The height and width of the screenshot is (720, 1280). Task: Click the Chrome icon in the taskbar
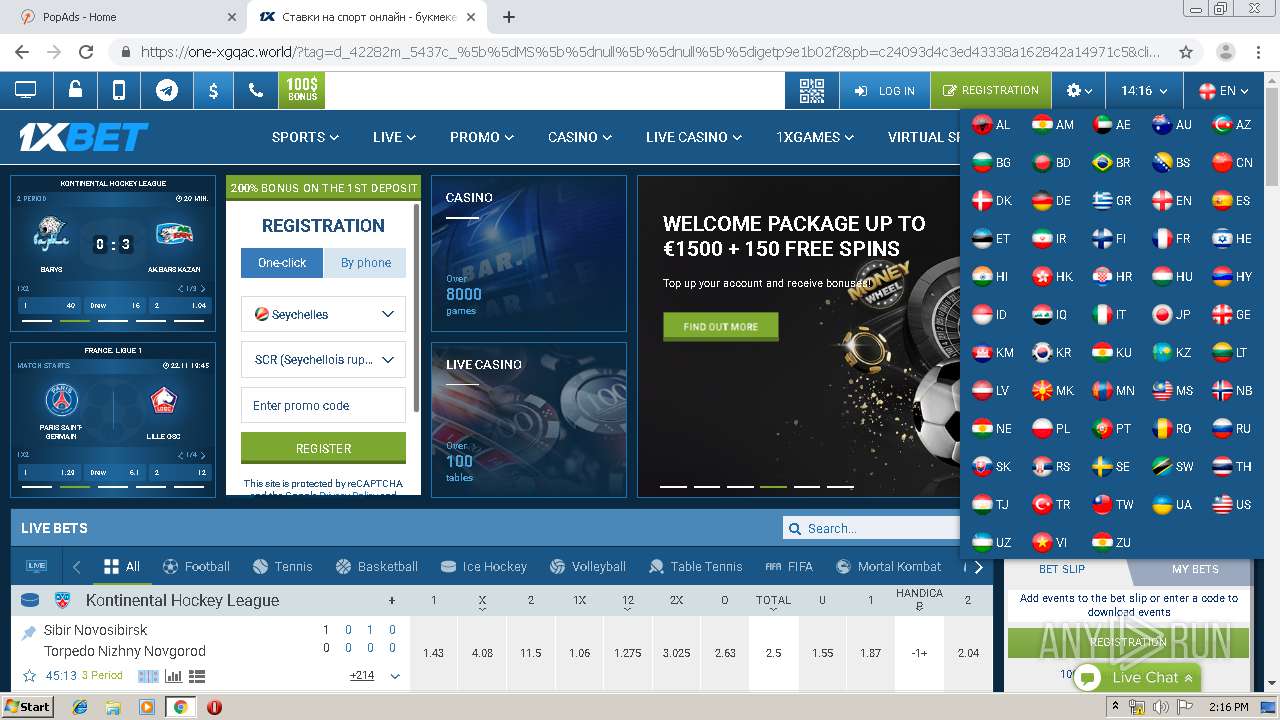180,707
